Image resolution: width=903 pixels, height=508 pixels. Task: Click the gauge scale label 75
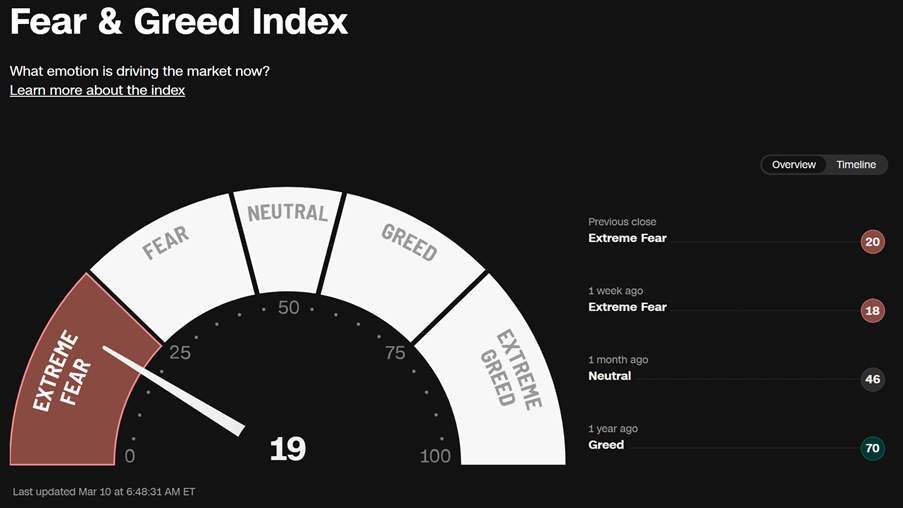click(x=395, y=352)
